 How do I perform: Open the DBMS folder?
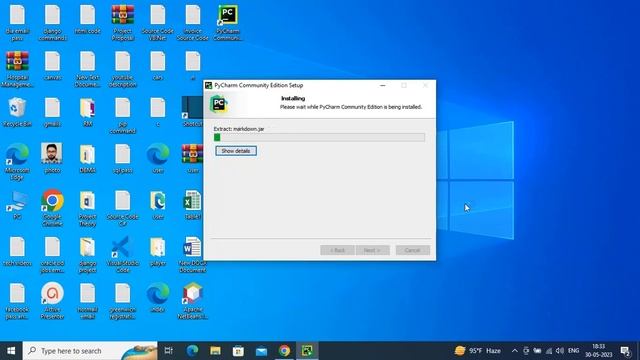point(87,158)
